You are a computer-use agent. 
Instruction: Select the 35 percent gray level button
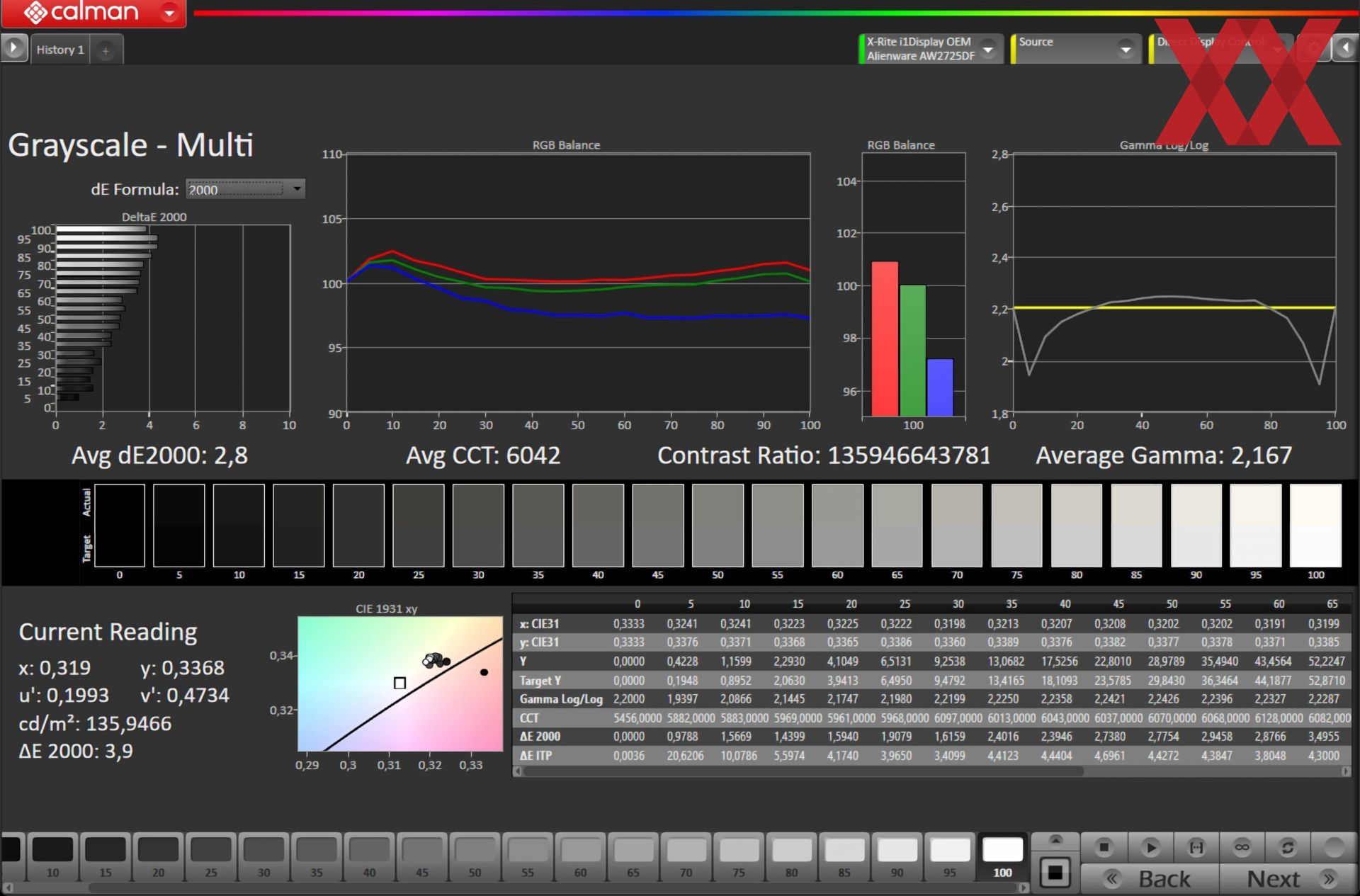(317, 857)
